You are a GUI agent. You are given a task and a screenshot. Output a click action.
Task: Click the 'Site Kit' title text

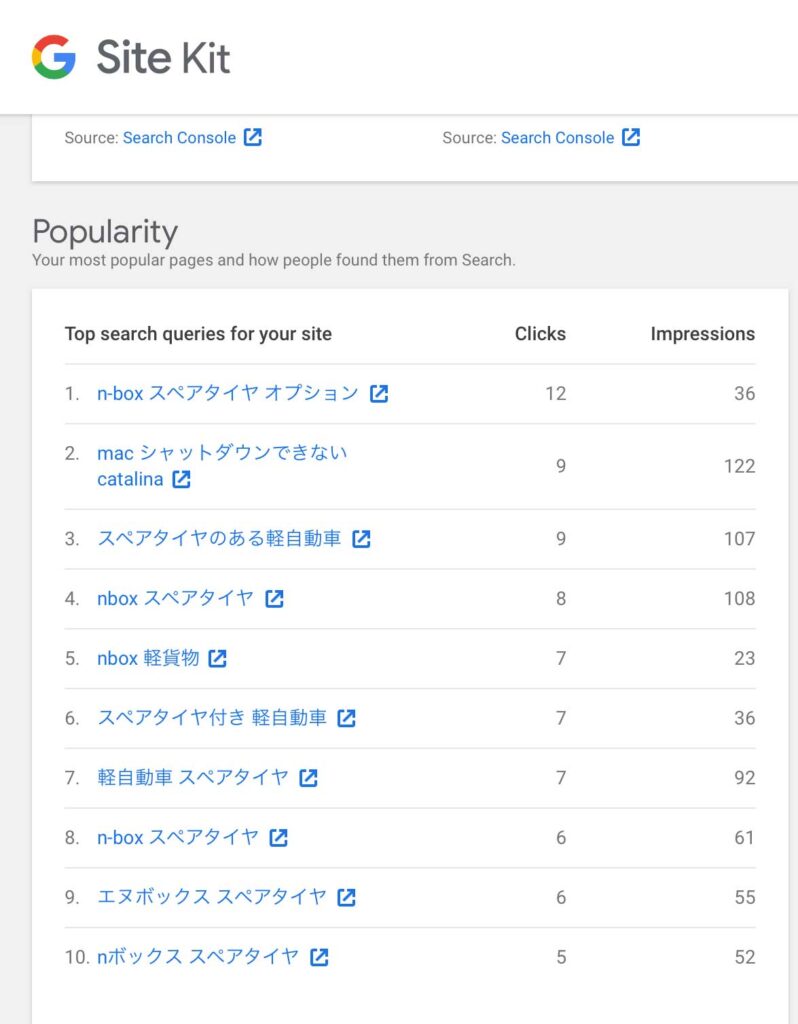pos(163,57)
